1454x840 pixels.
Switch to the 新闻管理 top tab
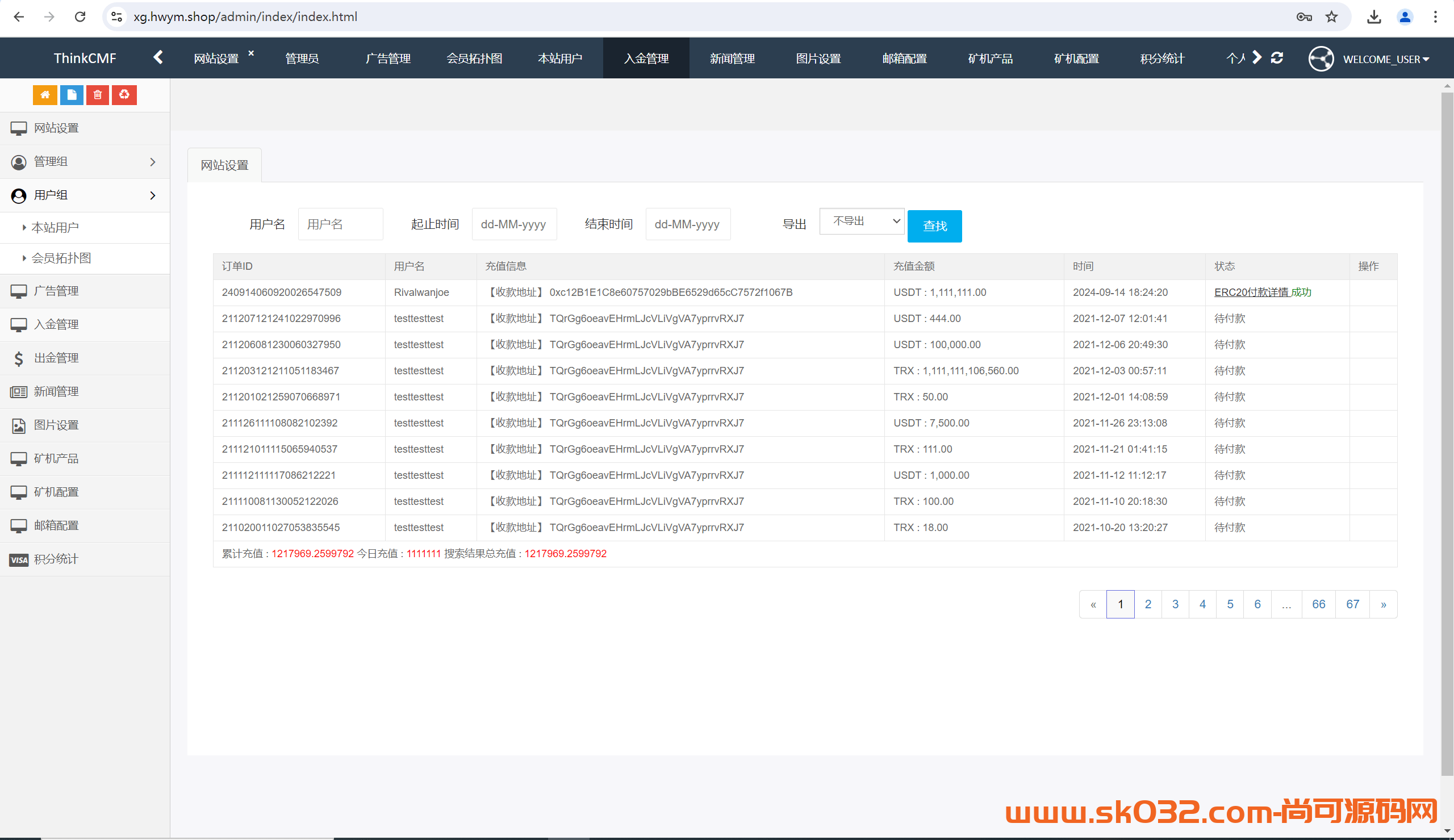click(x=732, y=58)
